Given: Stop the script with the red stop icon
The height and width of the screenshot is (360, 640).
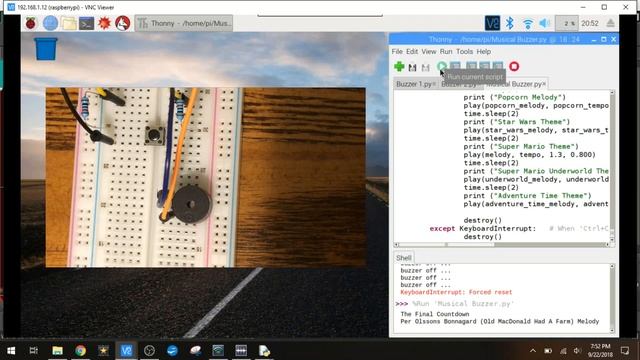Looking at the screenshot, I should click(x=514, y=66).
